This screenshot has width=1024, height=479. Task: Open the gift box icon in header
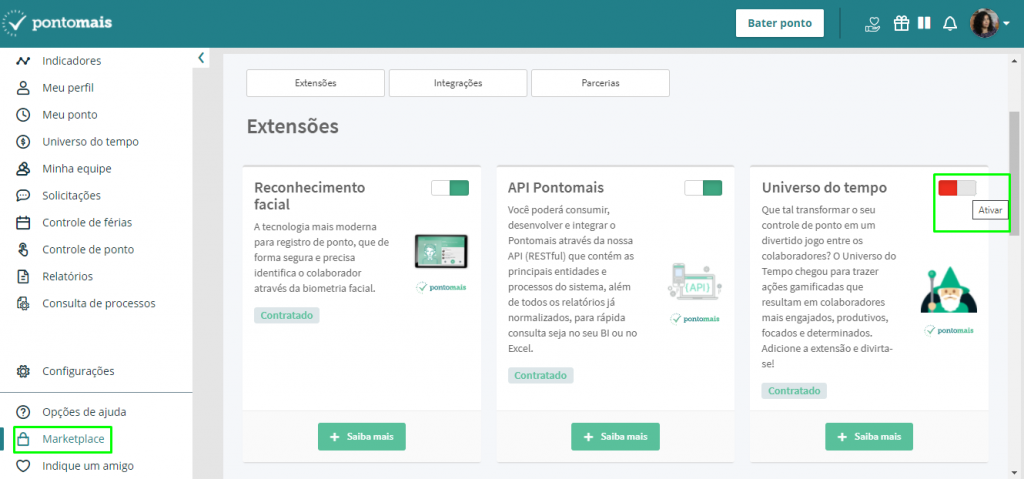point(901,24)
